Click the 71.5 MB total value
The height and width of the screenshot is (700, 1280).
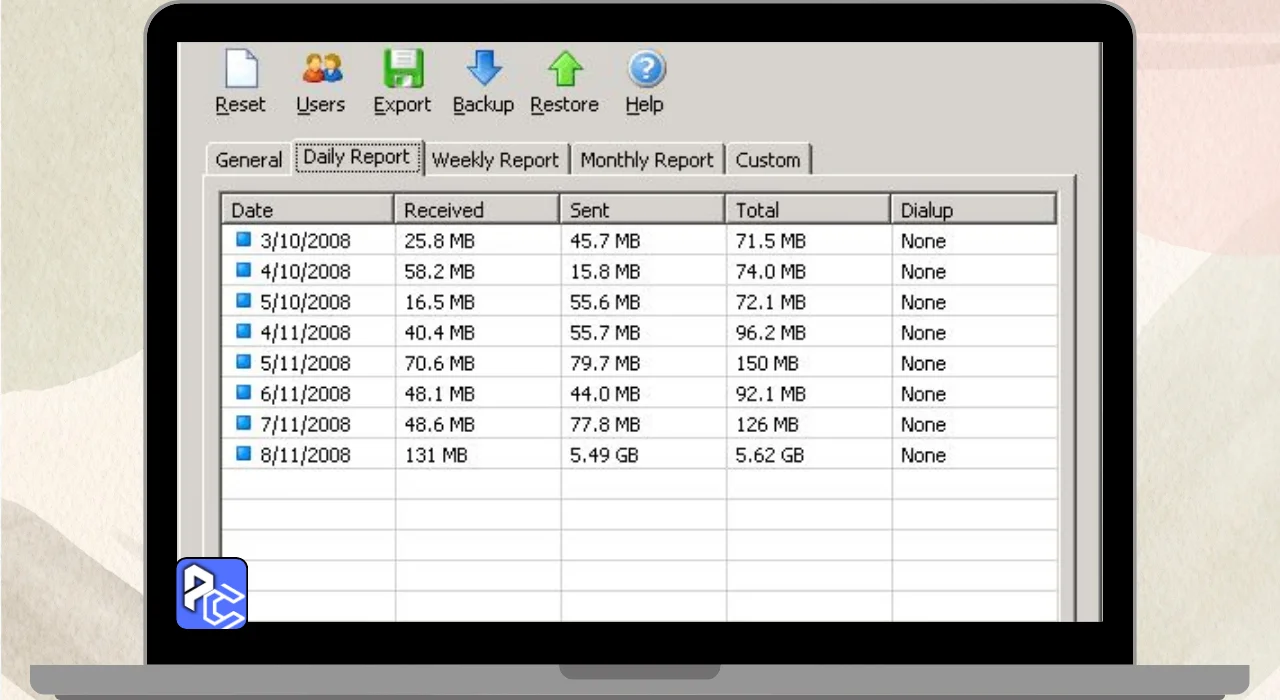point(770,241)
